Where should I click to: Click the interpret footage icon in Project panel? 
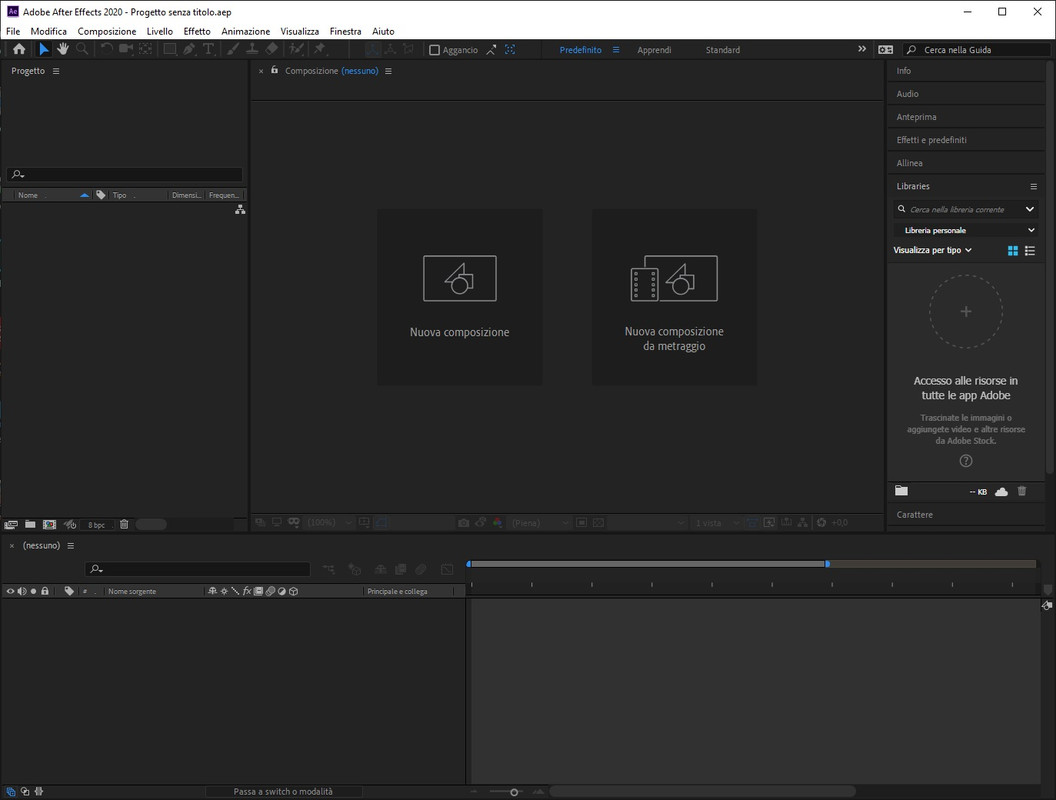point(11,525)
